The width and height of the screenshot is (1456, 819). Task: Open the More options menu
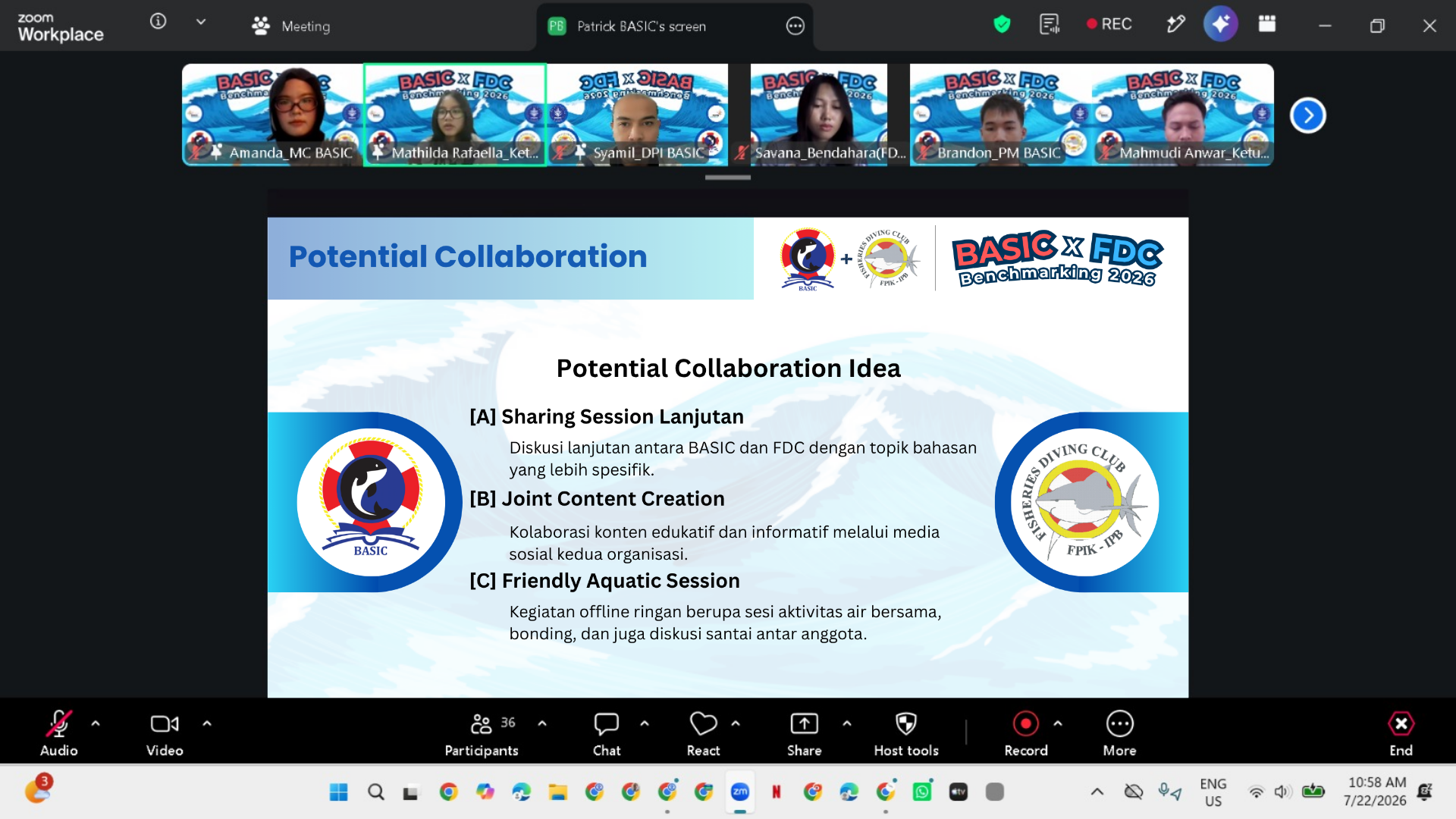point(1120,733)
